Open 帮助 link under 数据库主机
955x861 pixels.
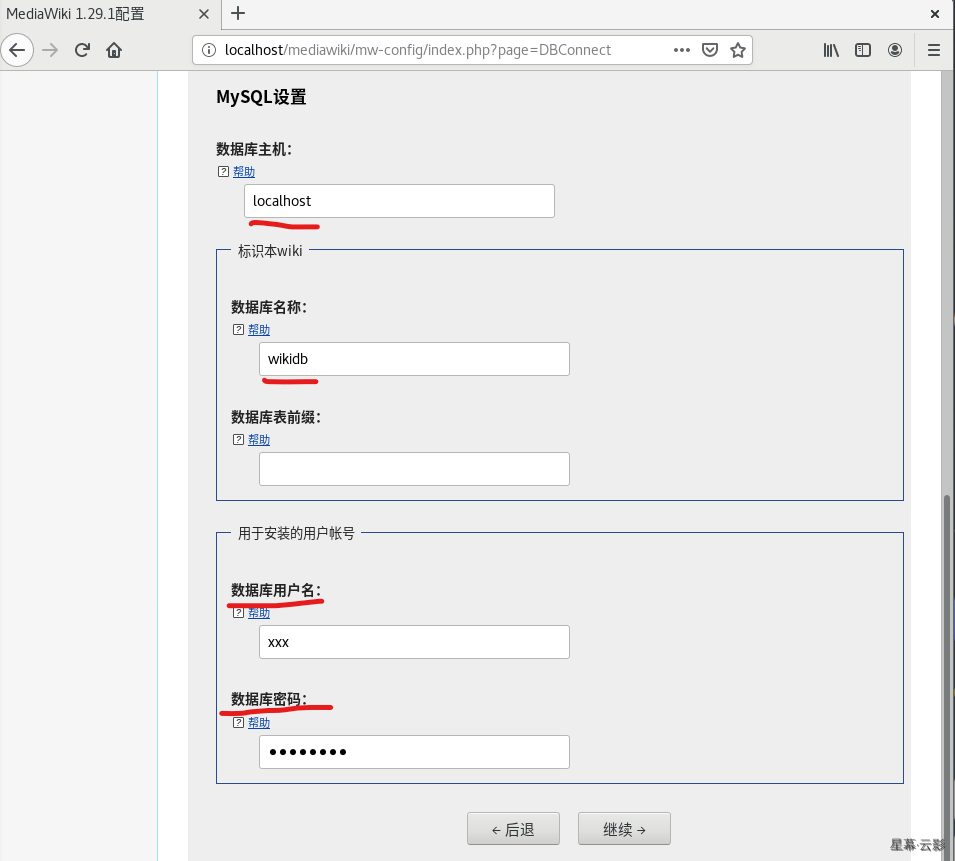click(244, 172)
